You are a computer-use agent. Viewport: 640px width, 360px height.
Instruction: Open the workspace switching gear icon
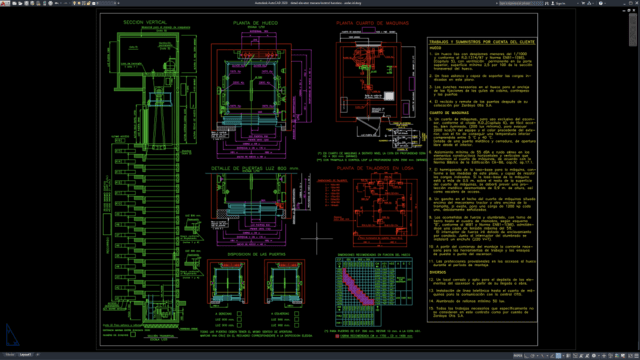[x=594, y=356]
